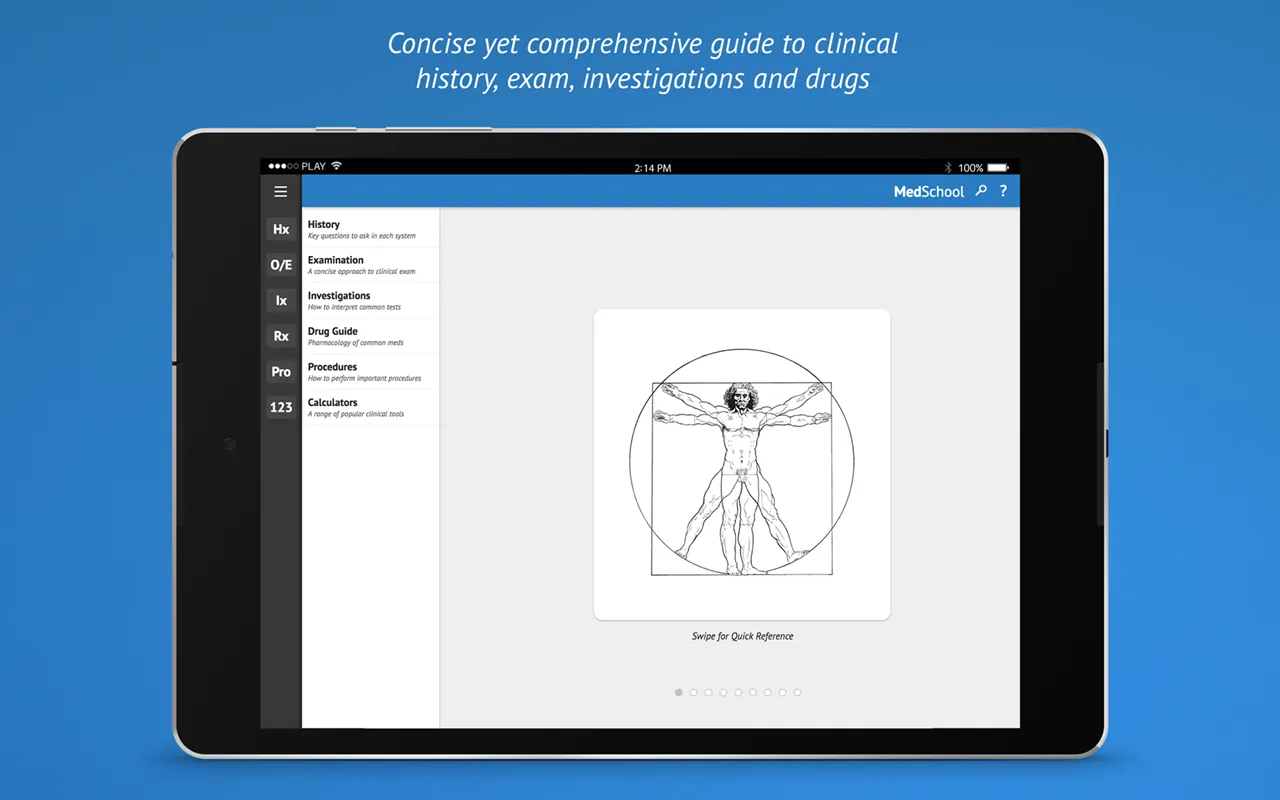Select the Rx sidebar icon
Screen dimensions: 1280x800
(281, 336)
